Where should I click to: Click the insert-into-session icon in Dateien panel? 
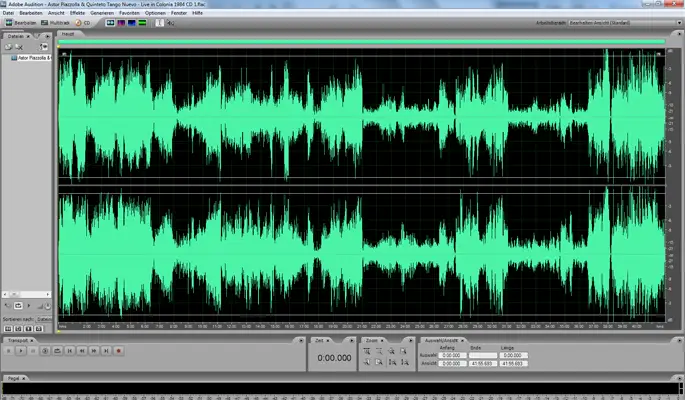(43, 47)
